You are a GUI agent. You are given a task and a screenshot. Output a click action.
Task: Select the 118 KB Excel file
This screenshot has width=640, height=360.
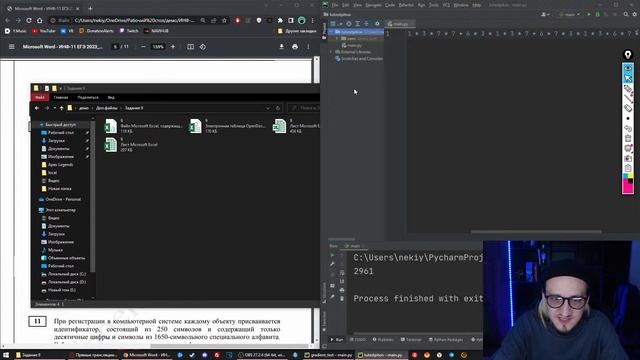pos(144,126)
